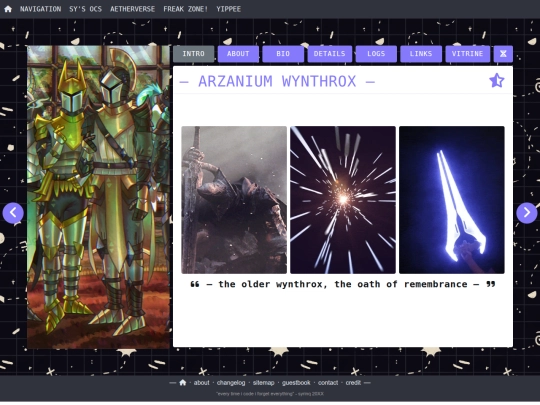Open the LOGS tab
Screen dimensions: 540x405
pos(376,54)
